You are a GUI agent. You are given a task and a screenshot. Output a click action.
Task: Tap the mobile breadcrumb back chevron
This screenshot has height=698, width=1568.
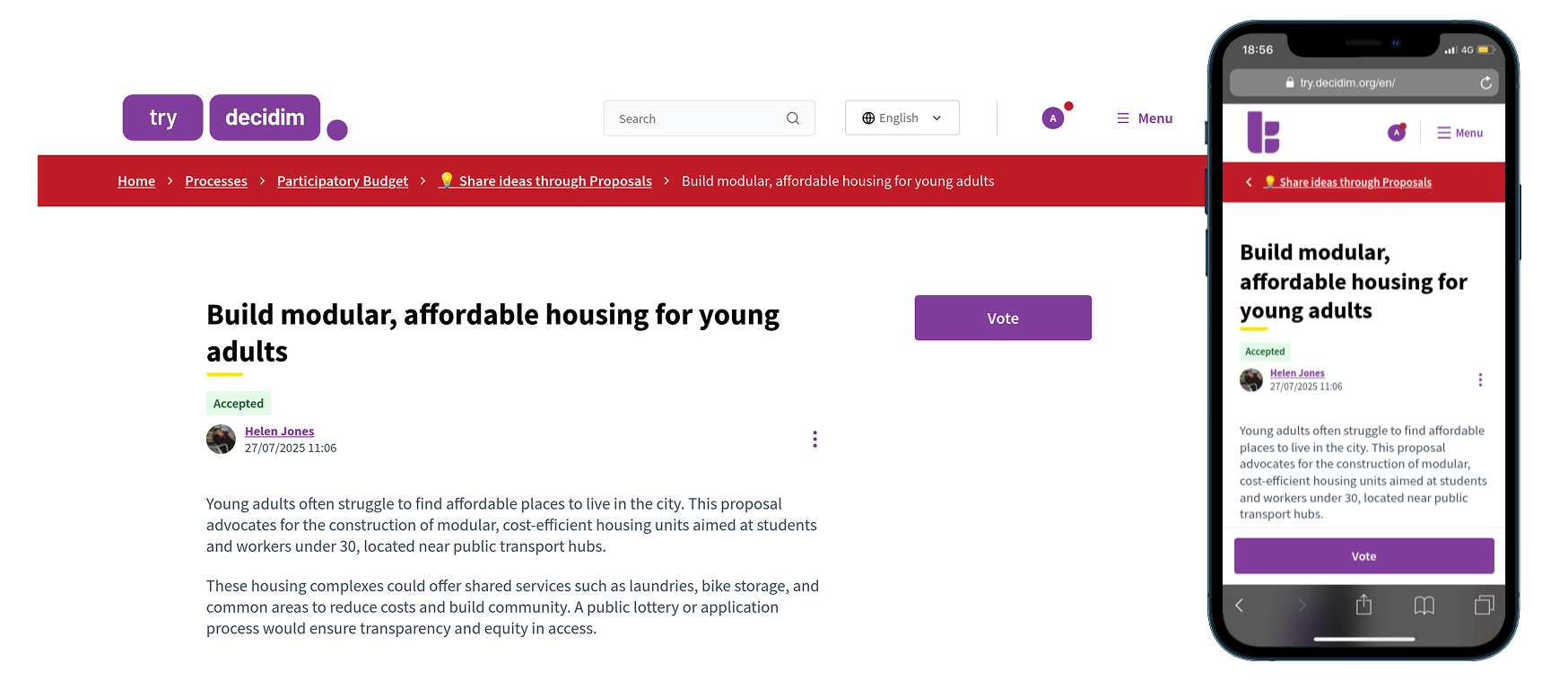[x=1249, y=182]
